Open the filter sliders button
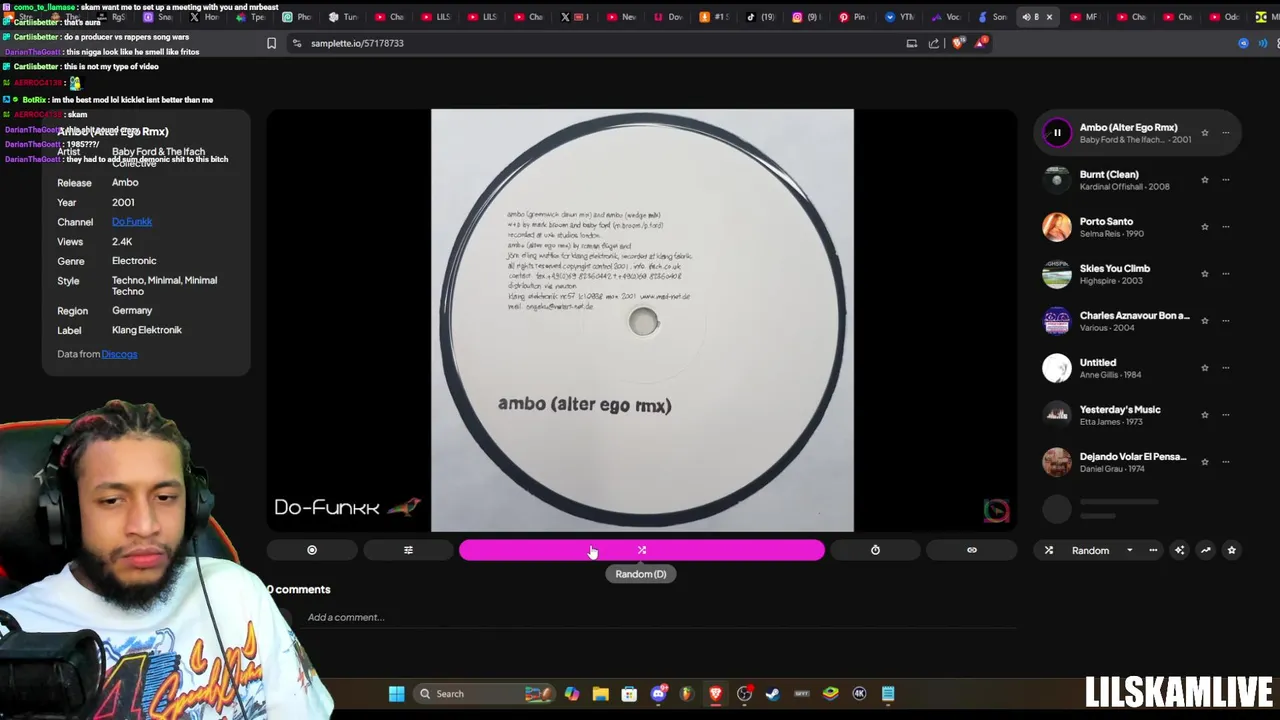 click(x=408, y=550)
